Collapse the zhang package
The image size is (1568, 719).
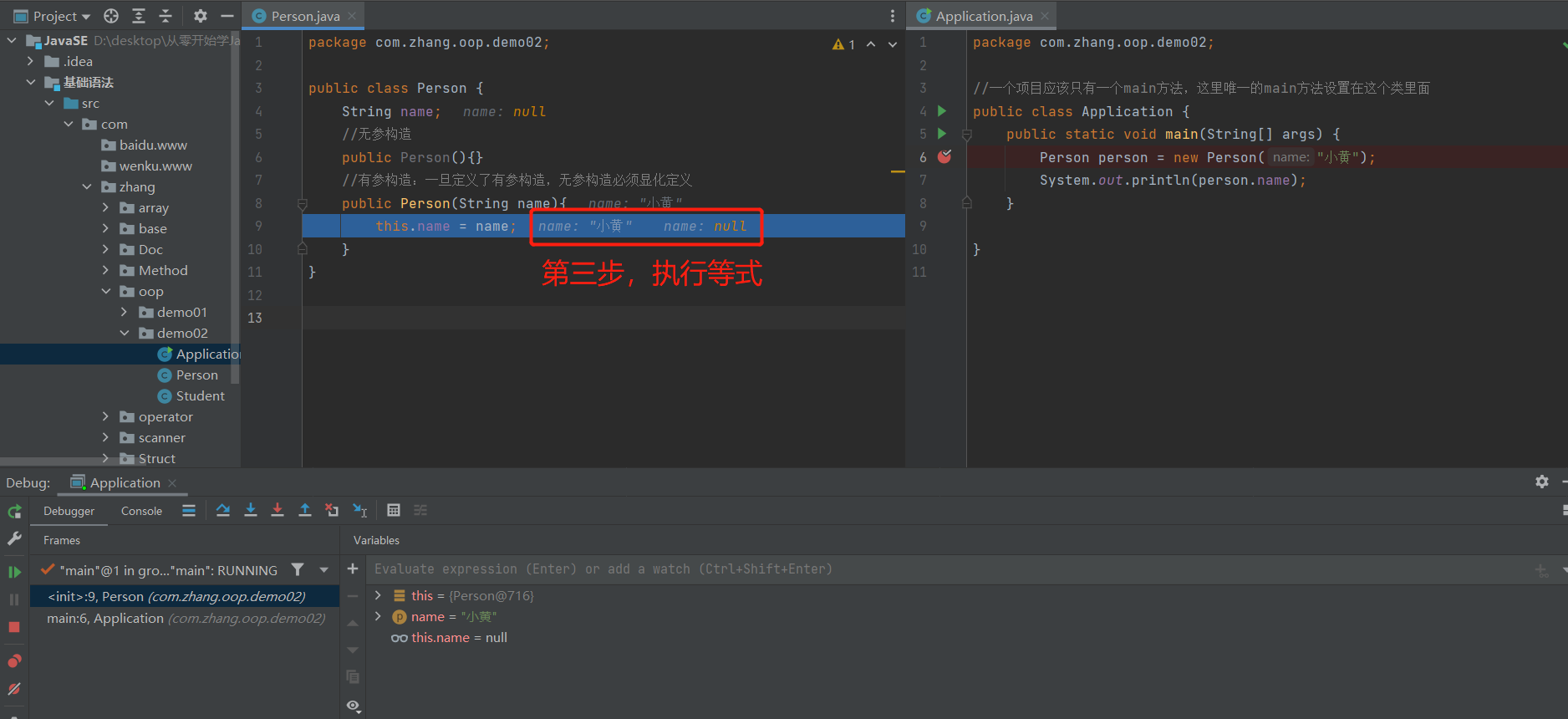click(87, 186)
